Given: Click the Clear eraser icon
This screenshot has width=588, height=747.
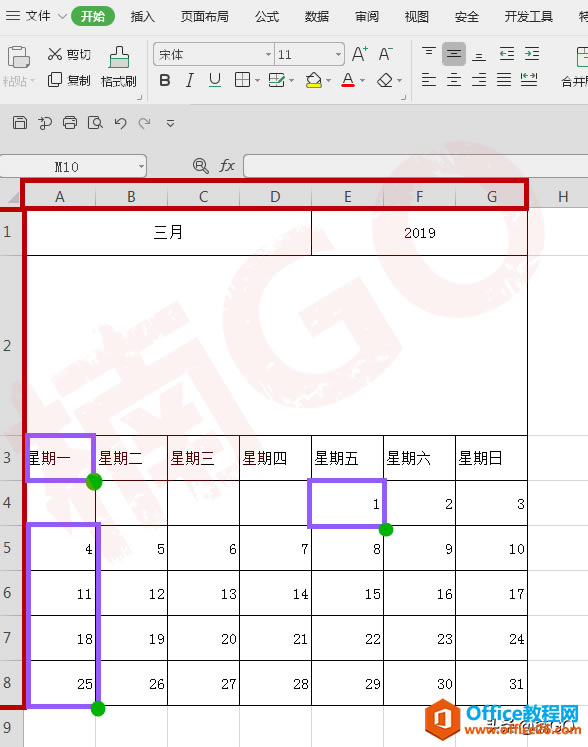Looking at the screenshot, I should (x=385, y=80).
